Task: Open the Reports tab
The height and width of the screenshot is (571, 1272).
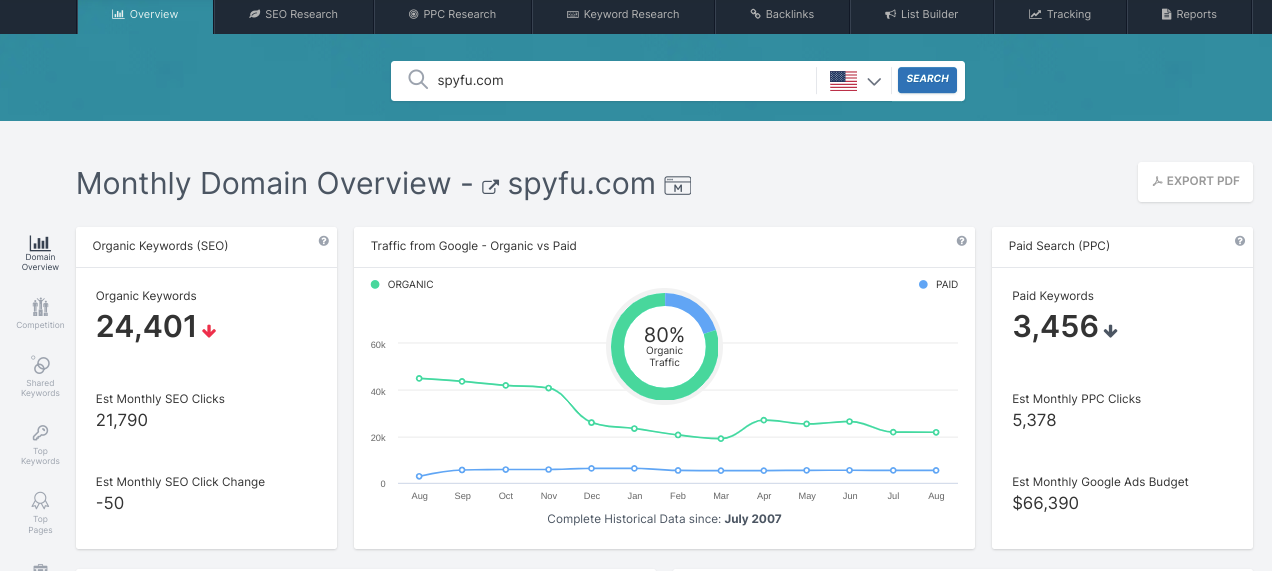Action: click(1189, 15)
